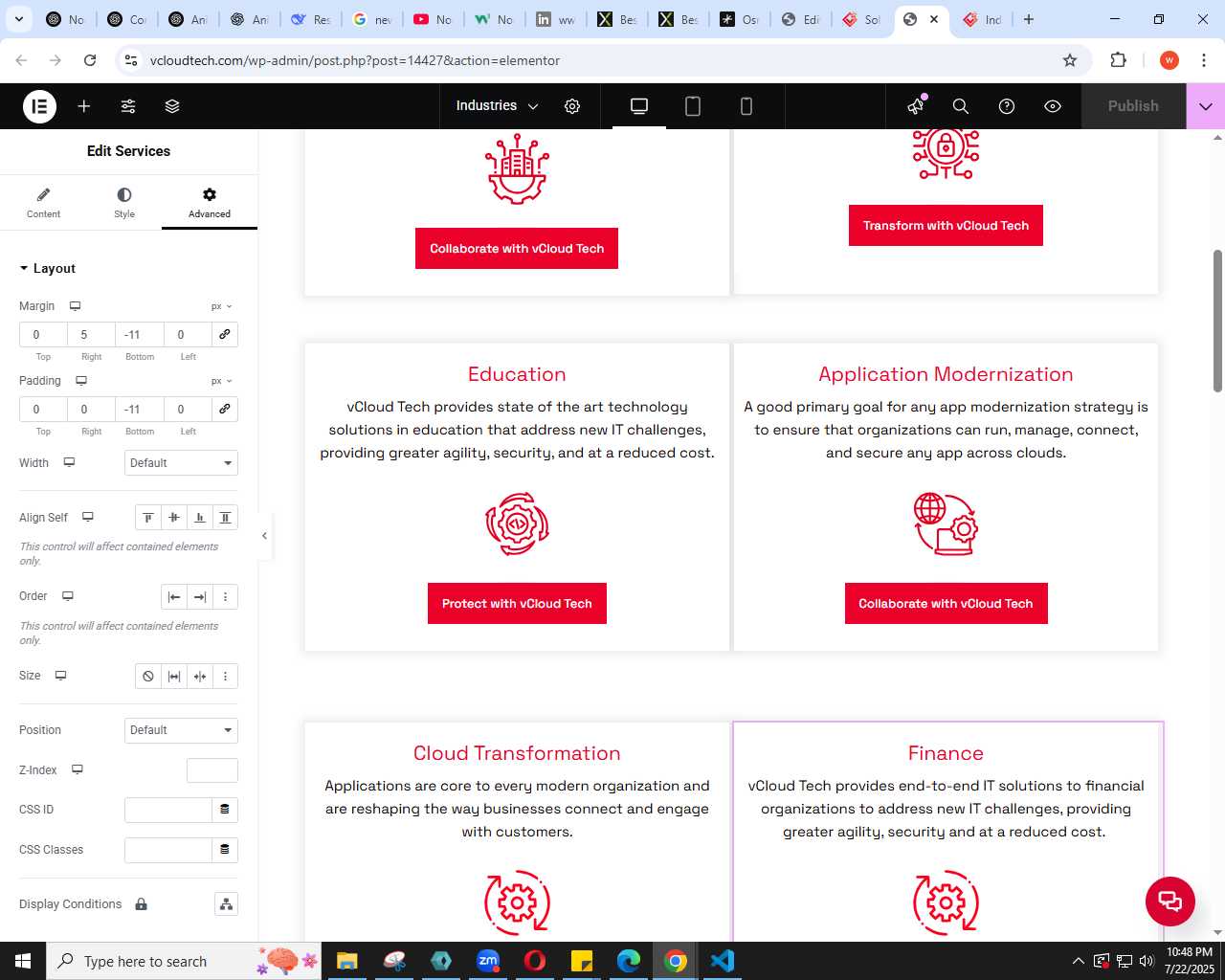Set Size to shrink

(x=200, y=677)
